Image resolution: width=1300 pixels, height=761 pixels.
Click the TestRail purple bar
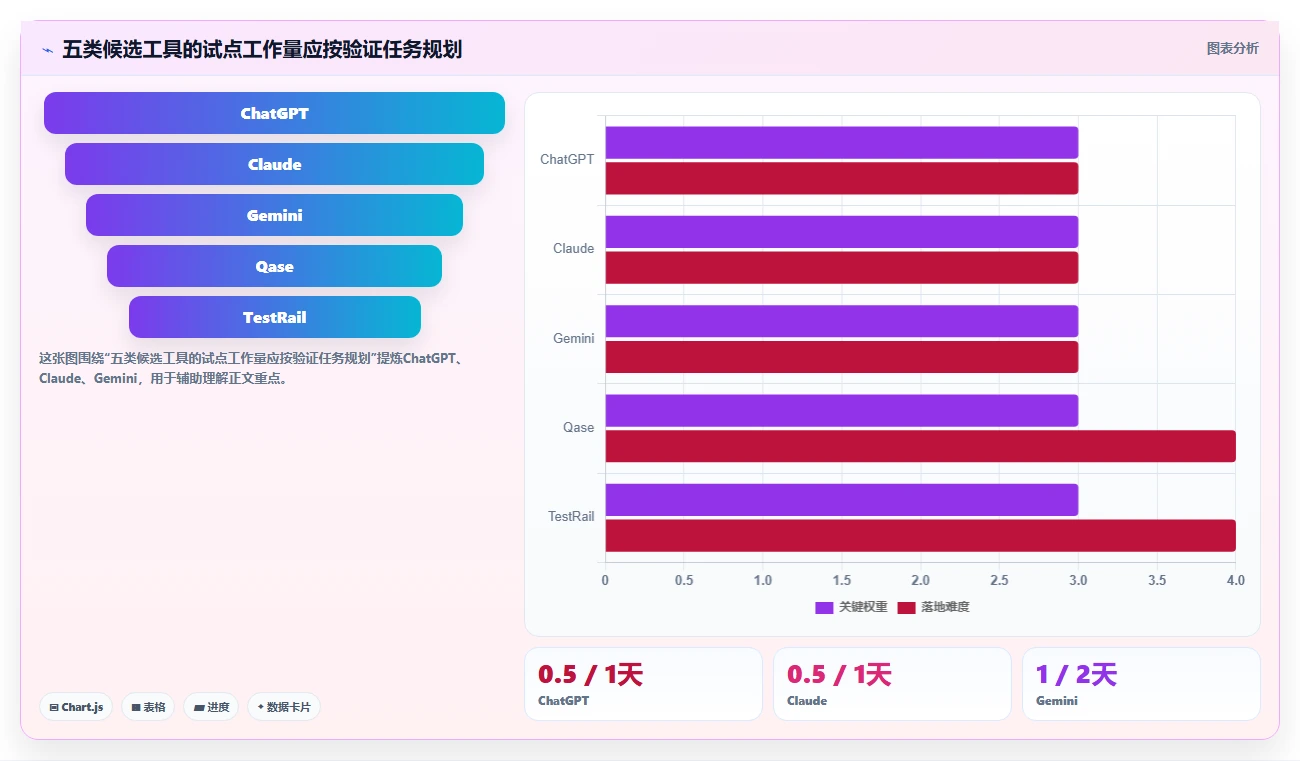click(841, 500)
